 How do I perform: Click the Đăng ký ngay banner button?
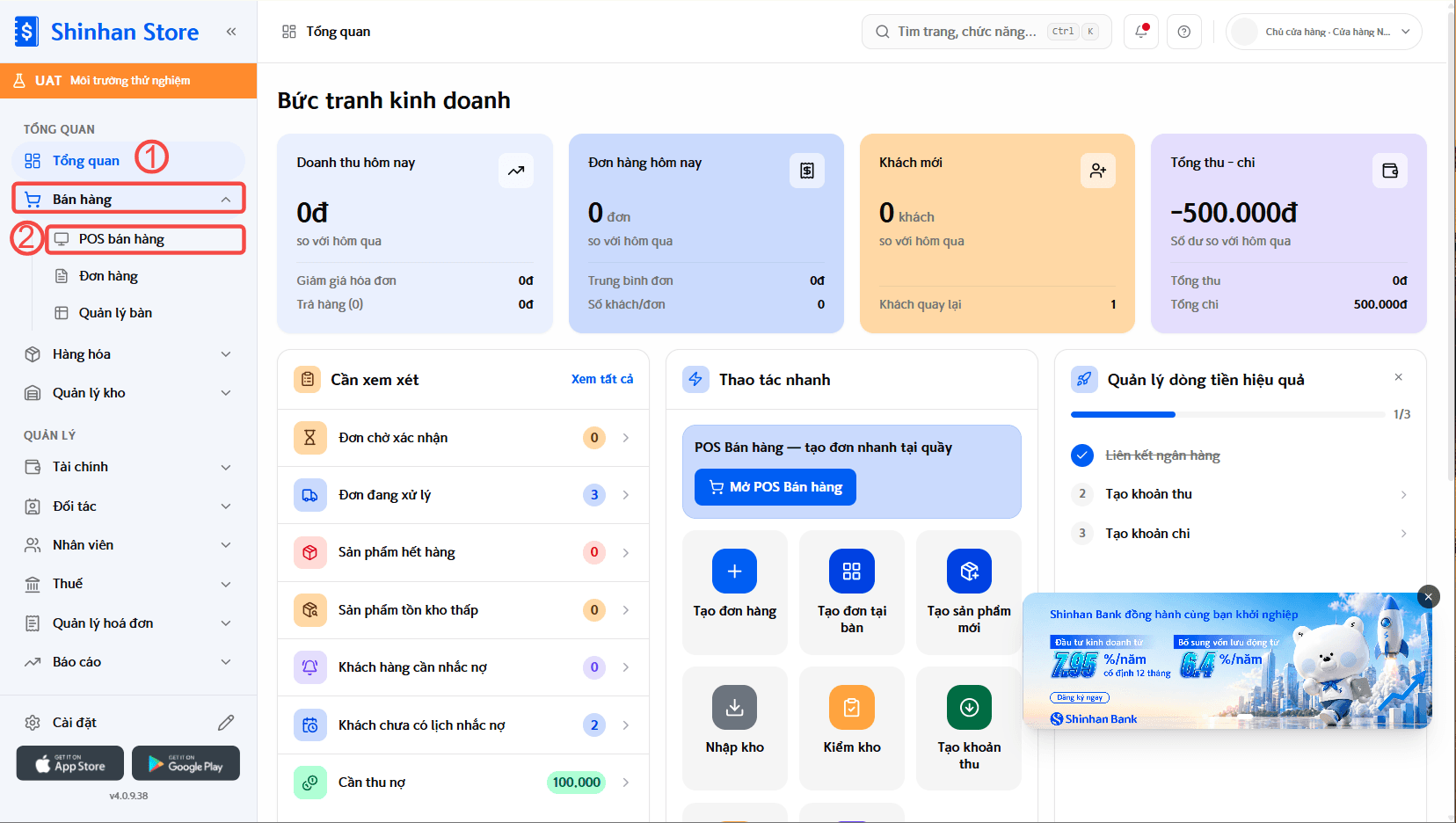(x=1080, y=697)
